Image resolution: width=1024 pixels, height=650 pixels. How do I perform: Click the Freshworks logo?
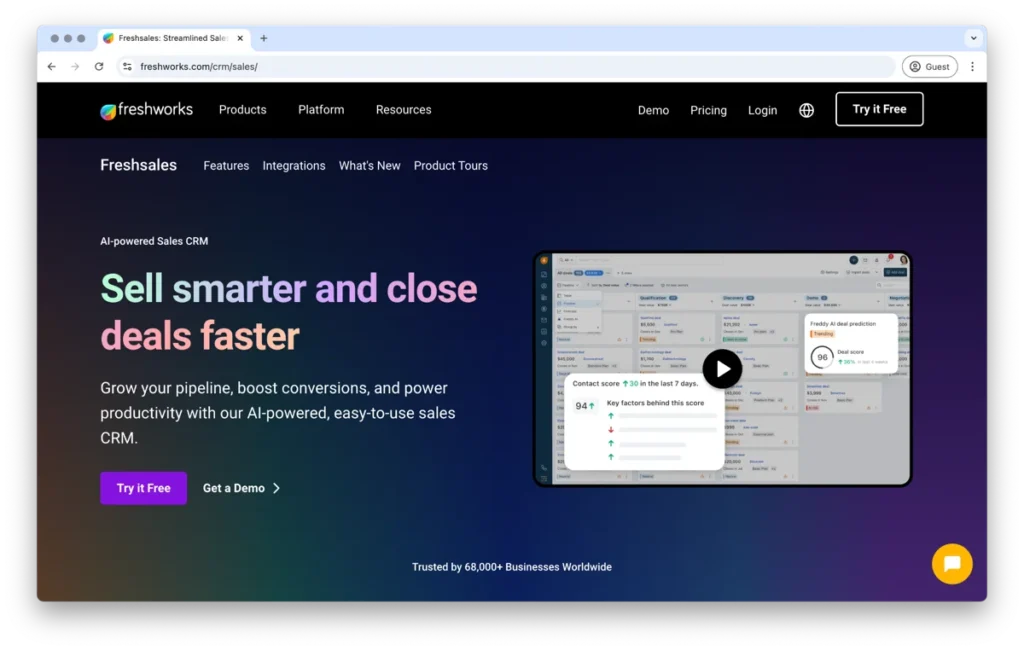coord(146,110)
